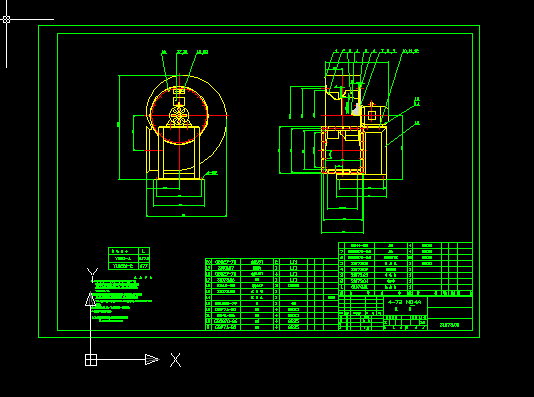The width and height of the screenshot is (534, 397).
Task: Click the crosshair cursor pickbox
Action: pos(6,19)
